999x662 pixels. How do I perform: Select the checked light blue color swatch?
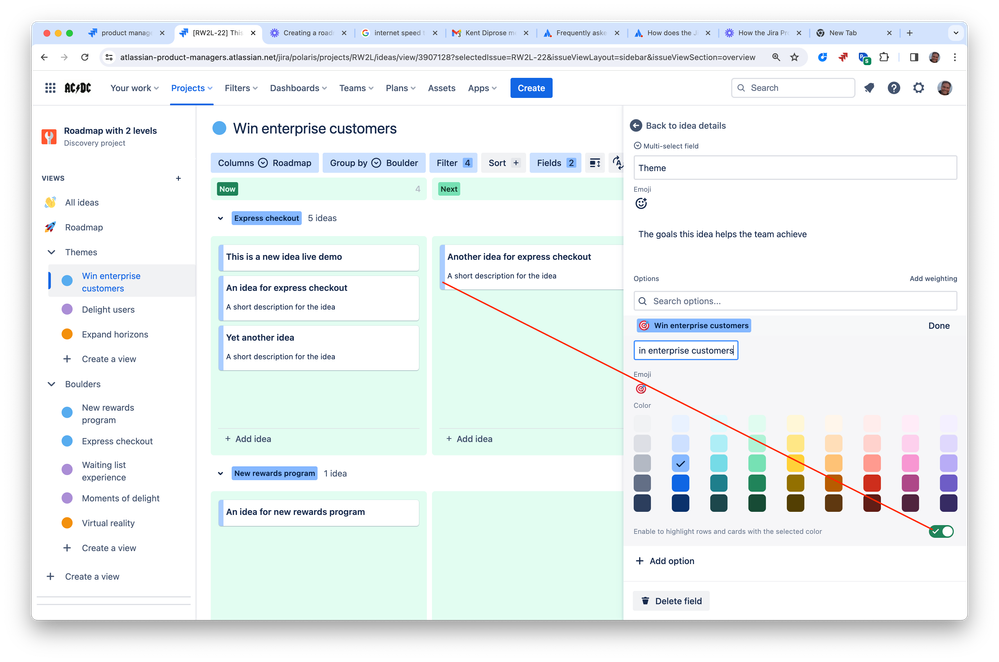click(680, 463)
